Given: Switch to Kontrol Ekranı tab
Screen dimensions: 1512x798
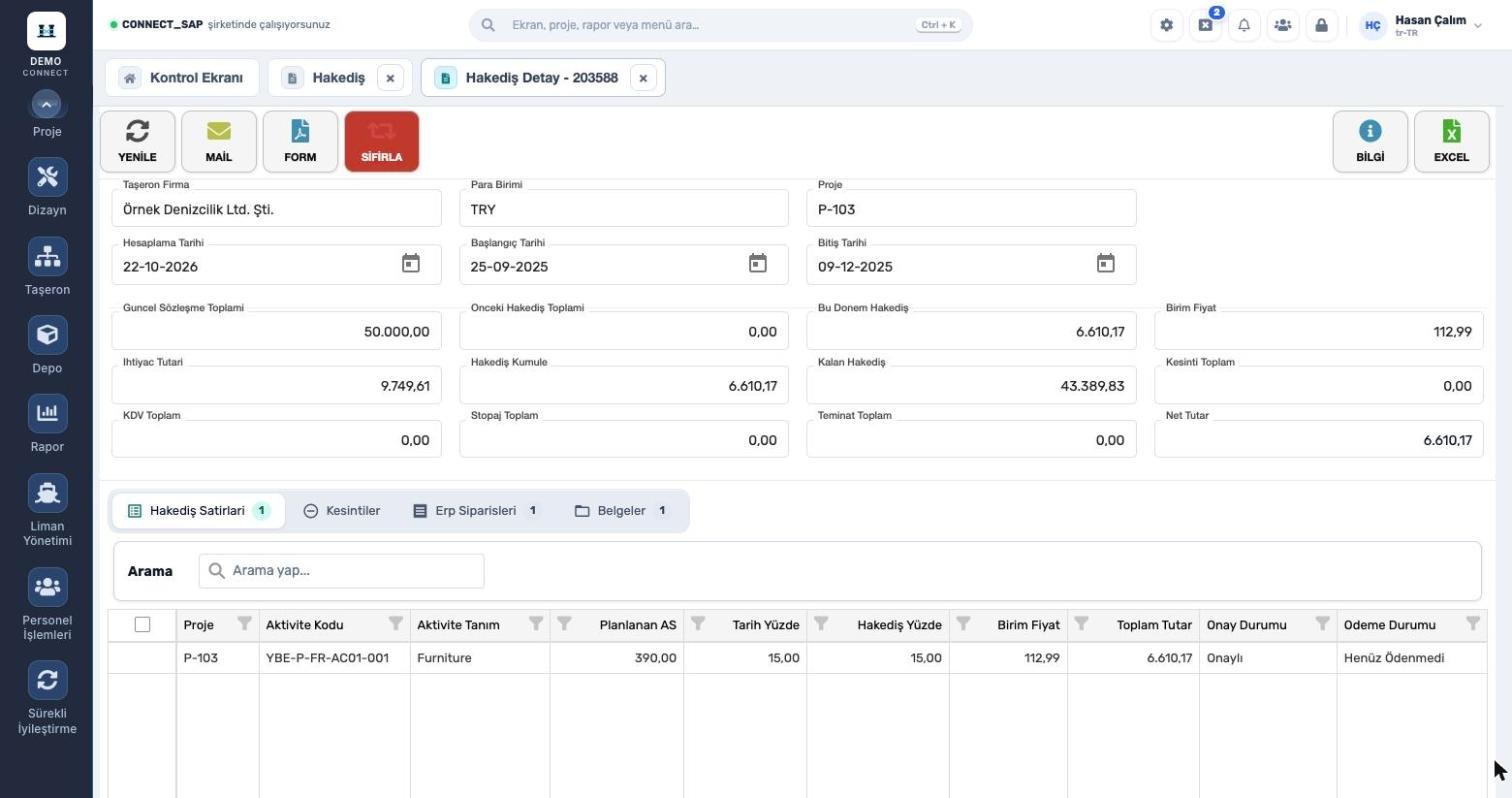Looking at the screenshot, I should pos(182,78).
